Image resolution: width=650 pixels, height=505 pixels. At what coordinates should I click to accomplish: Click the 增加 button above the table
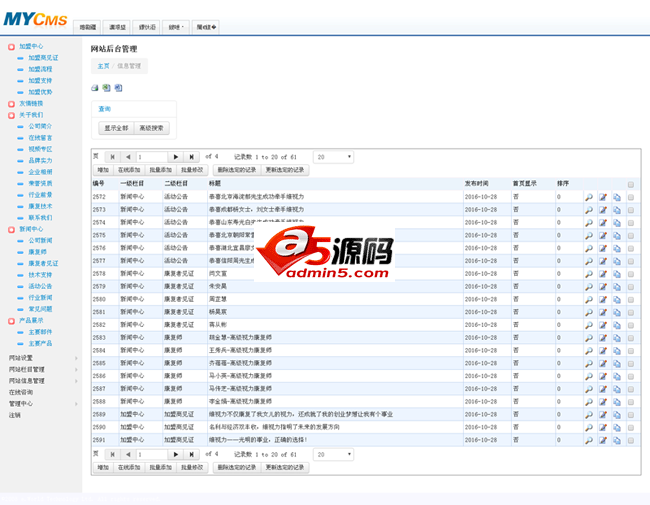click(x=103, y=170)
